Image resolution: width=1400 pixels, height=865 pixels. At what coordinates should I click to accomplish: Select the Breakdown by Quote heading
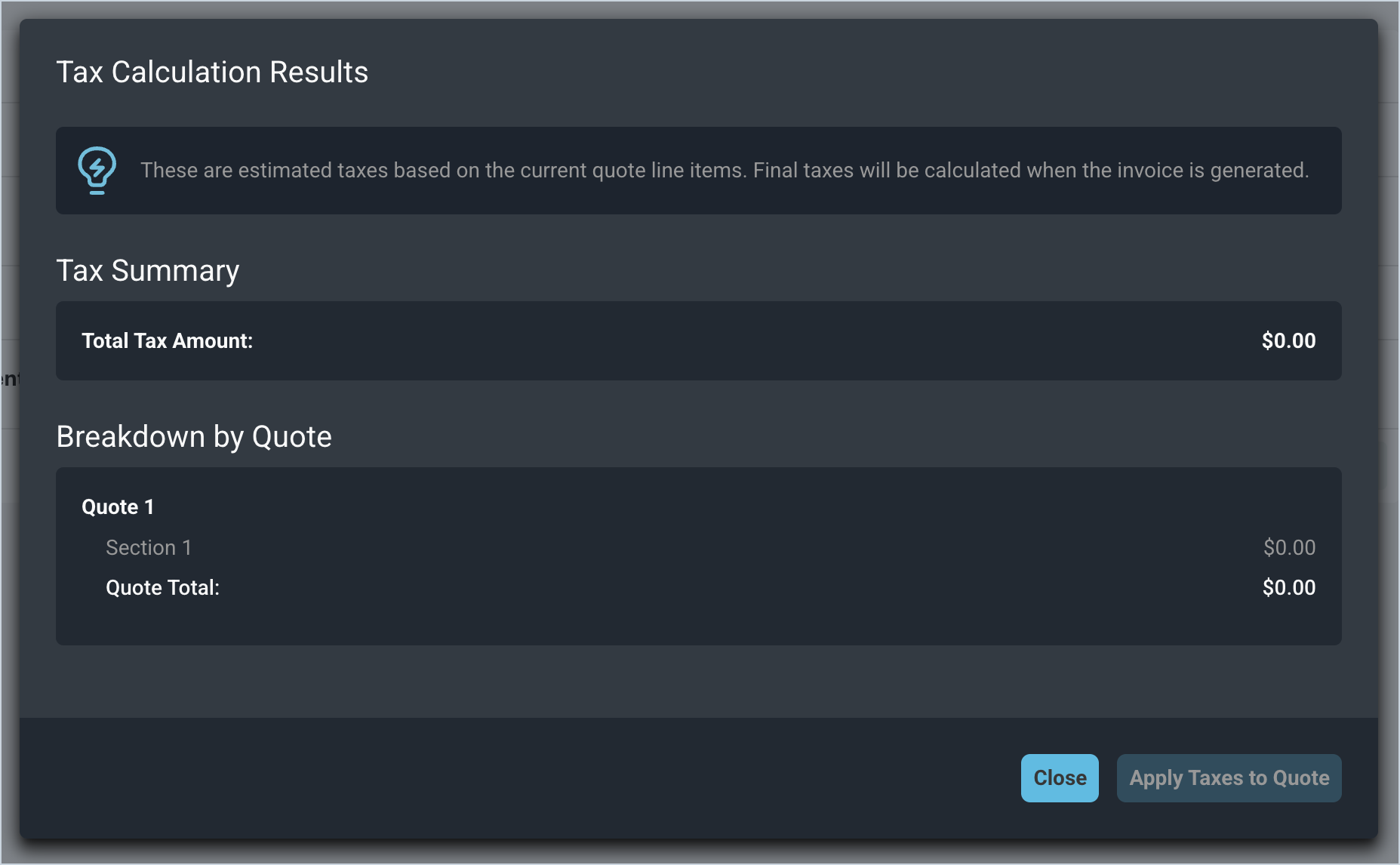pos(194,437)
